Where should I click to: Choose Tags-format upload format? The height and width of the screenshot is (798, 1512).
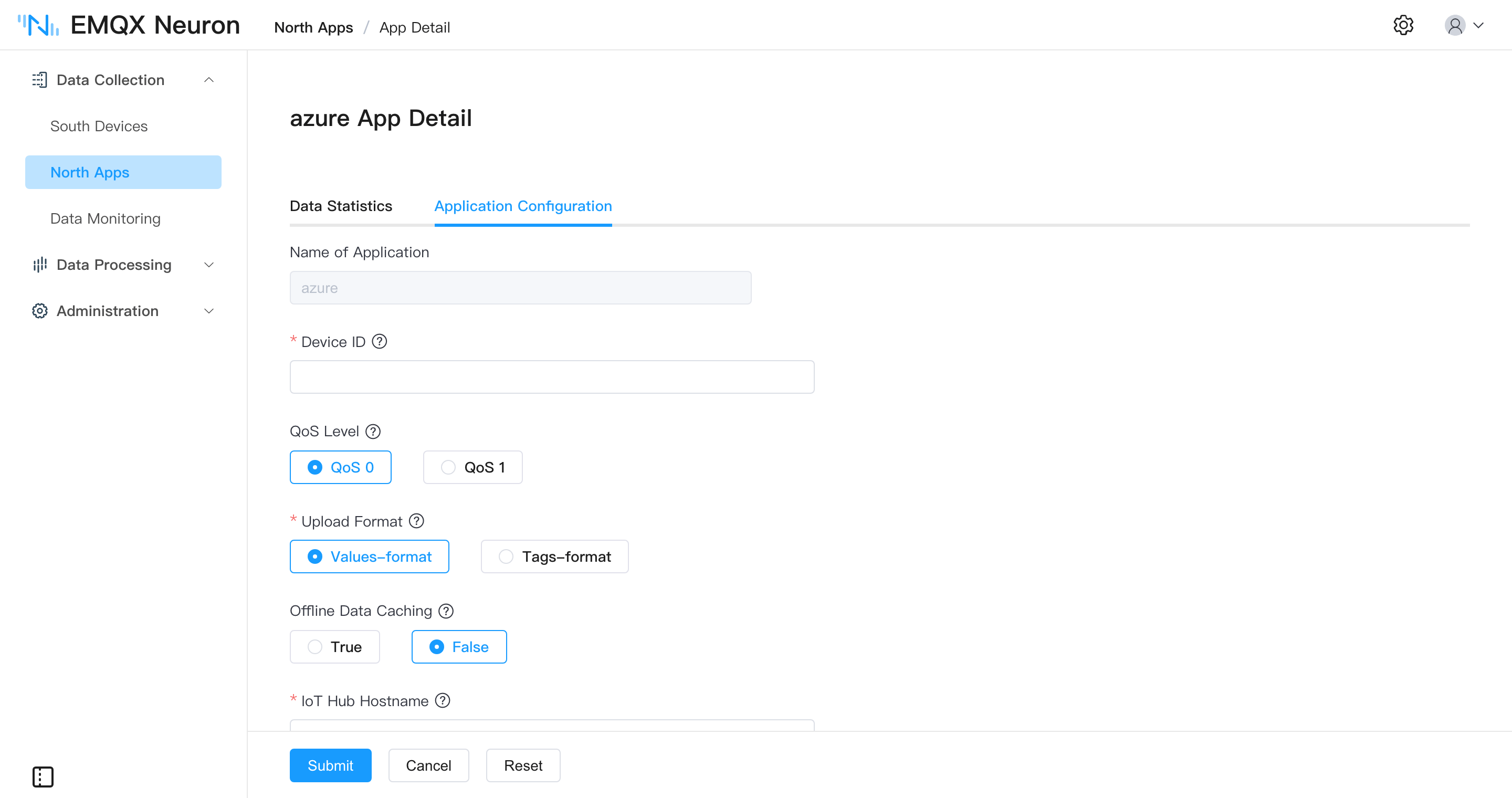pyautogui.click(x=555, y=556)
